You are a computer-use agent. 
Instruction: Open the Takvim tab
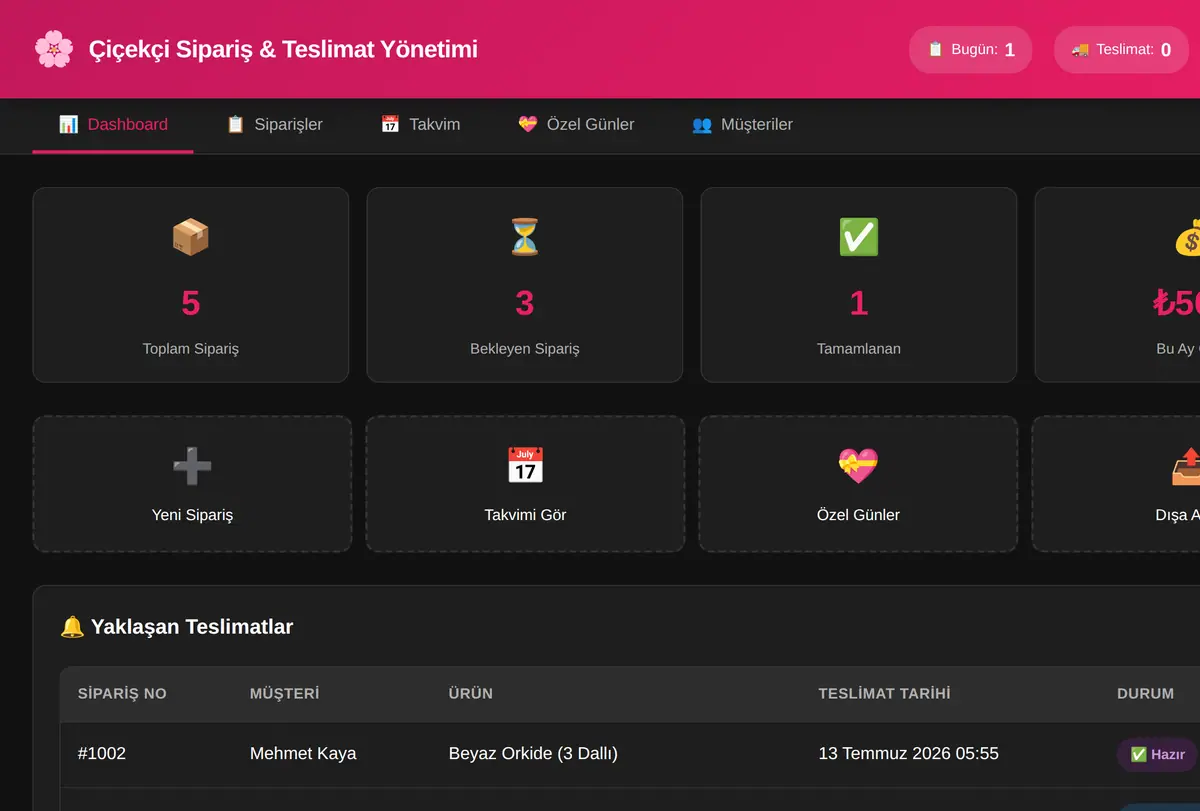420,125
